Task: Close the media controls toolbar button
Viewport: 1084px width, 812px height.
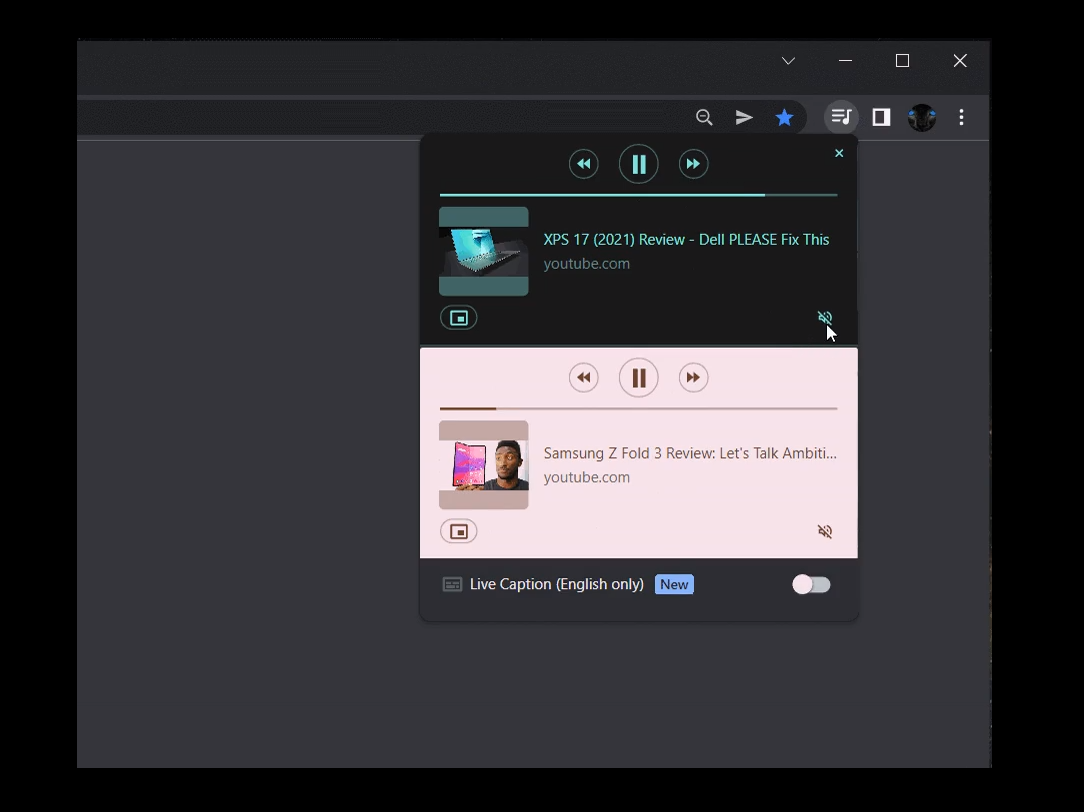Action: pyautogui.click(x=841, y=117)
